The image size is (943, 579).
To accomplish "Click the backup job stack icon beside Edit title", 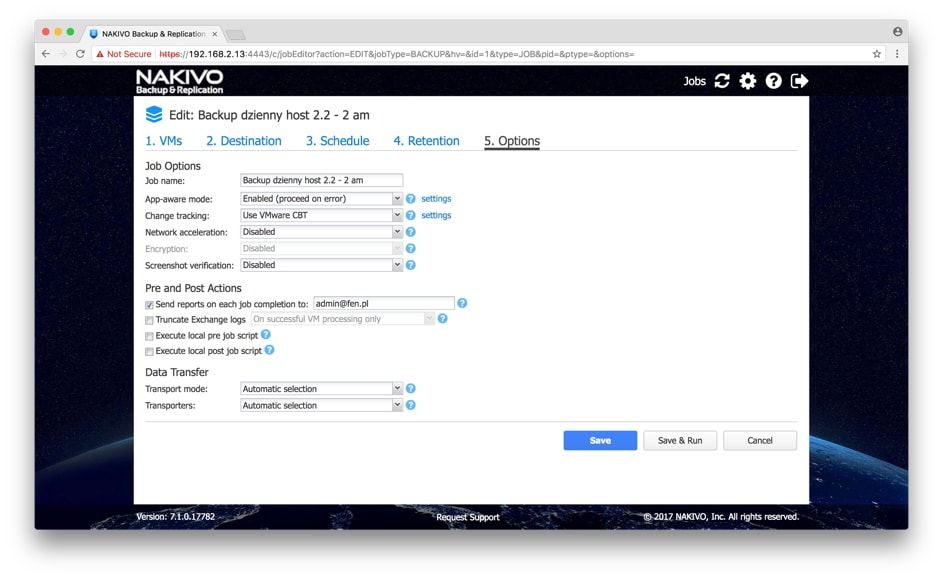I will coord(154,114).
